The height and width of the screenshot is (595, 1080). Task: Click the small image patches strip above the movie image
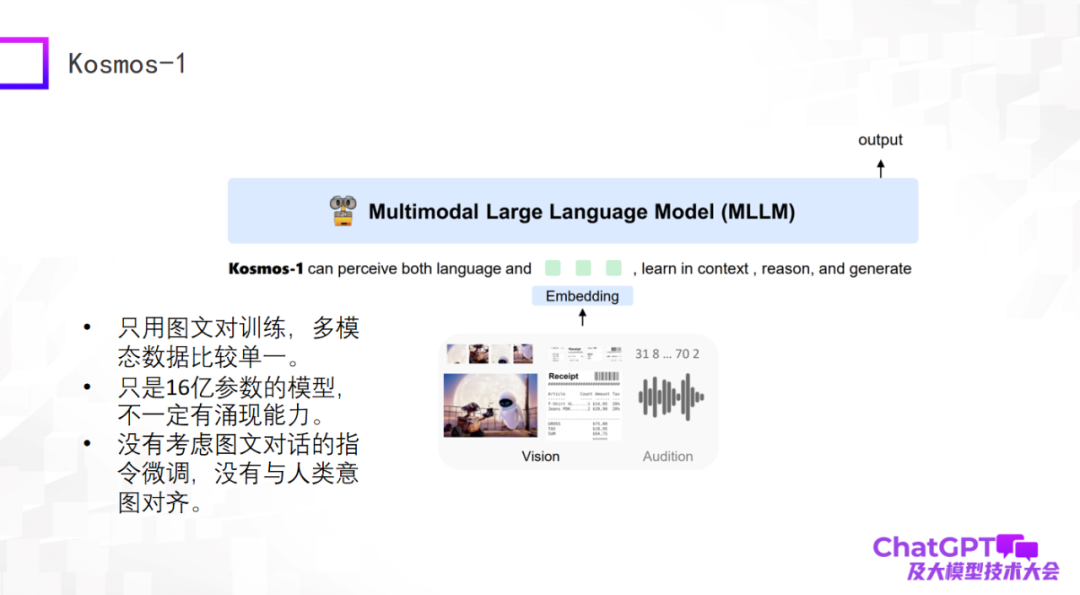coord(490,354)
